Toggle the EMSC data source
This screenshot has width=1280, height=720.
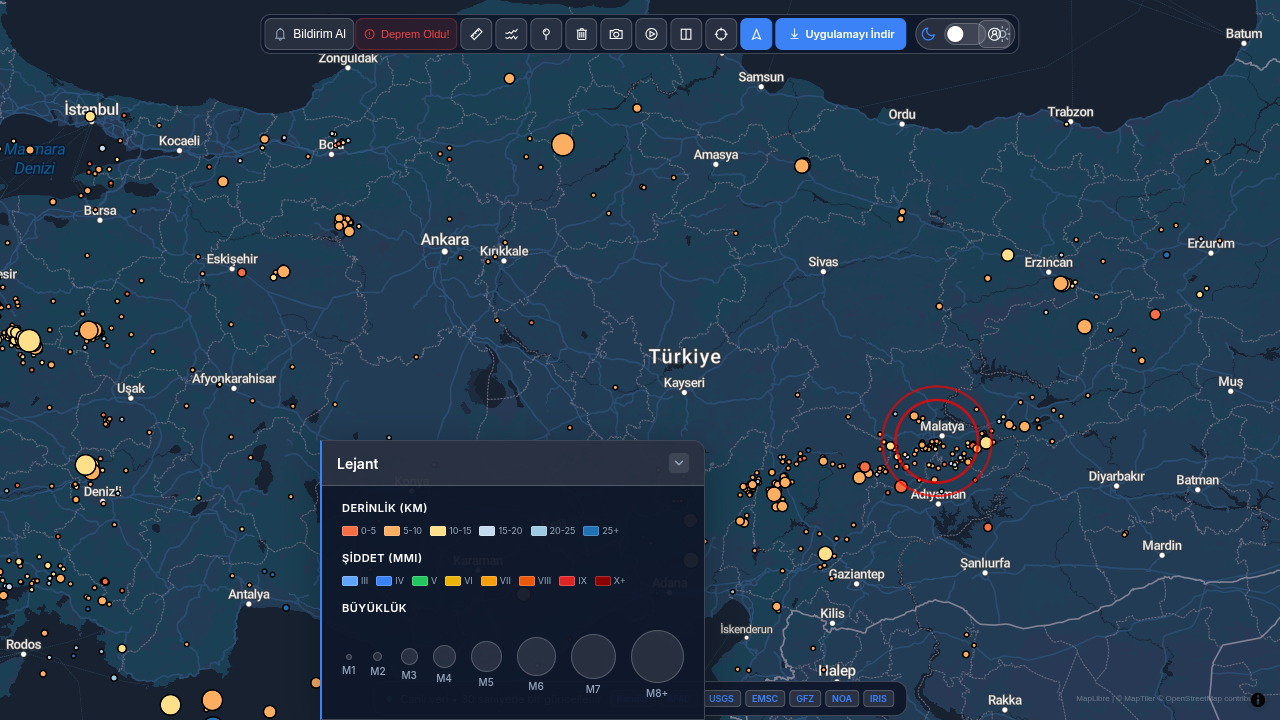pyautogui.click(x=765, y=699)
